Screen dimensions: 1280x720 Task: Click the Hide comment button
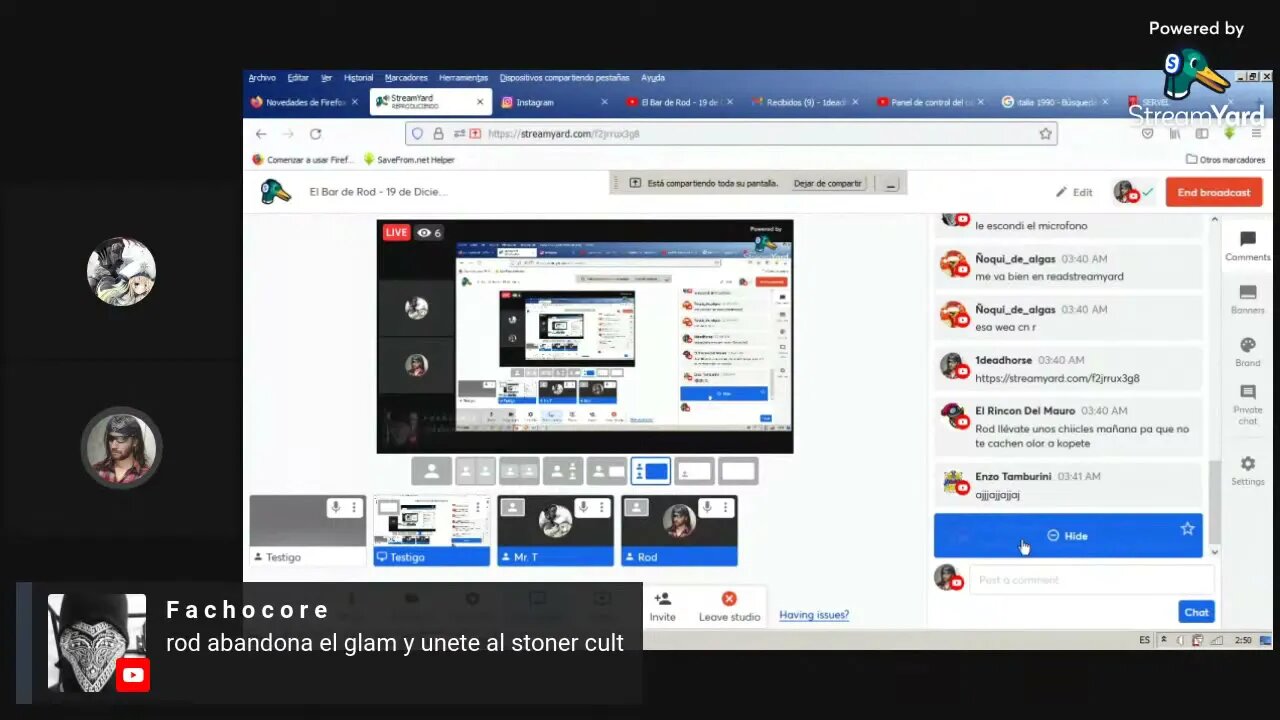point(1067,536)
